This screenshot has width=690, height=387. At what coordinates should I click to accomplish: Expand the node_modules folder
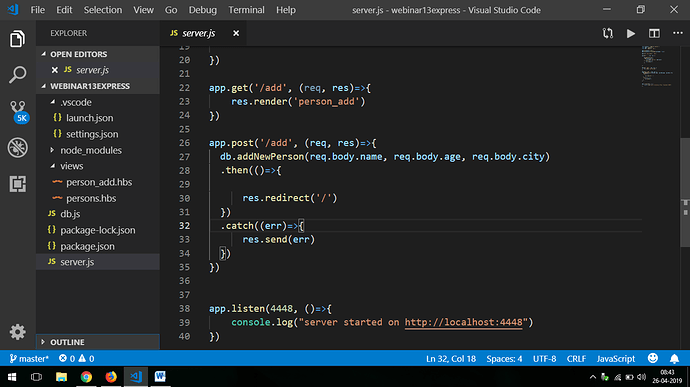coord(91,150)
